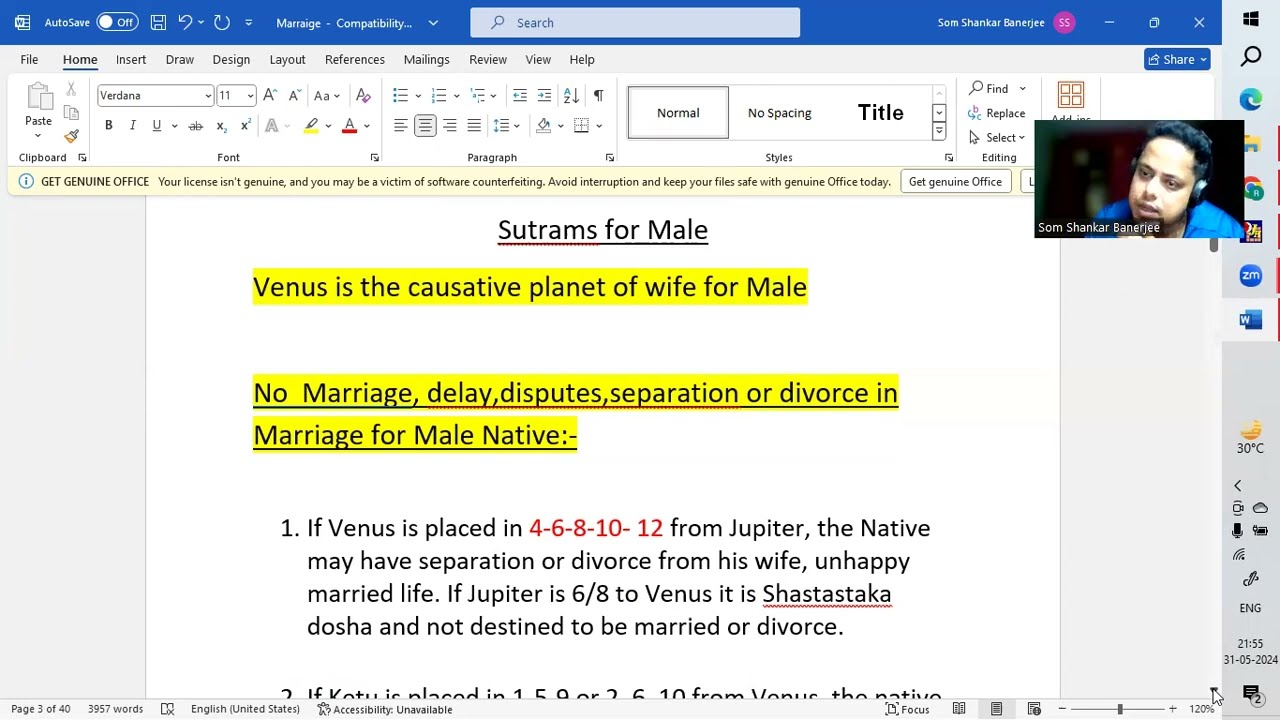
Task: Expand the Change Case menu
Action: pyautogui.click(x=326, y=95)
